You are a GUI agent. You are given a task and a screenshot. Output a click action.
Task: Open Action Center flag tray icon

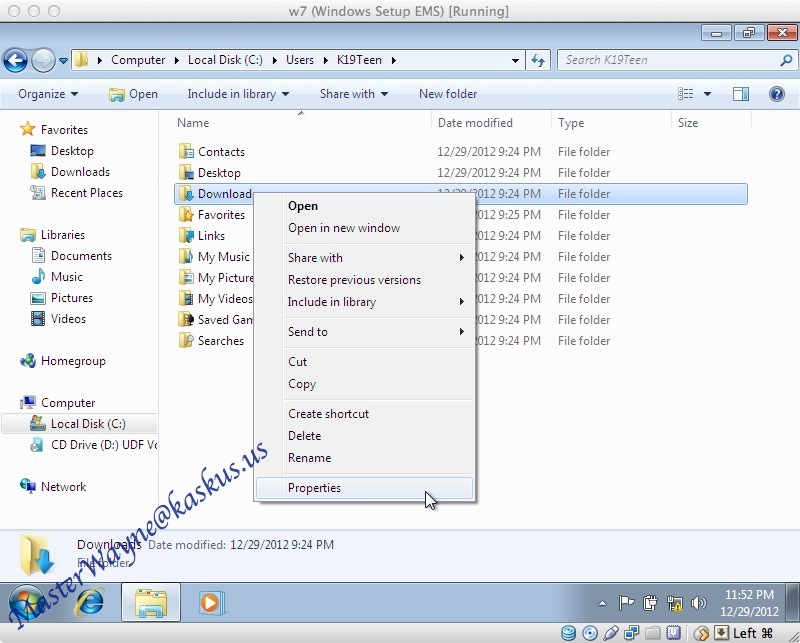(x=626, y=603)
